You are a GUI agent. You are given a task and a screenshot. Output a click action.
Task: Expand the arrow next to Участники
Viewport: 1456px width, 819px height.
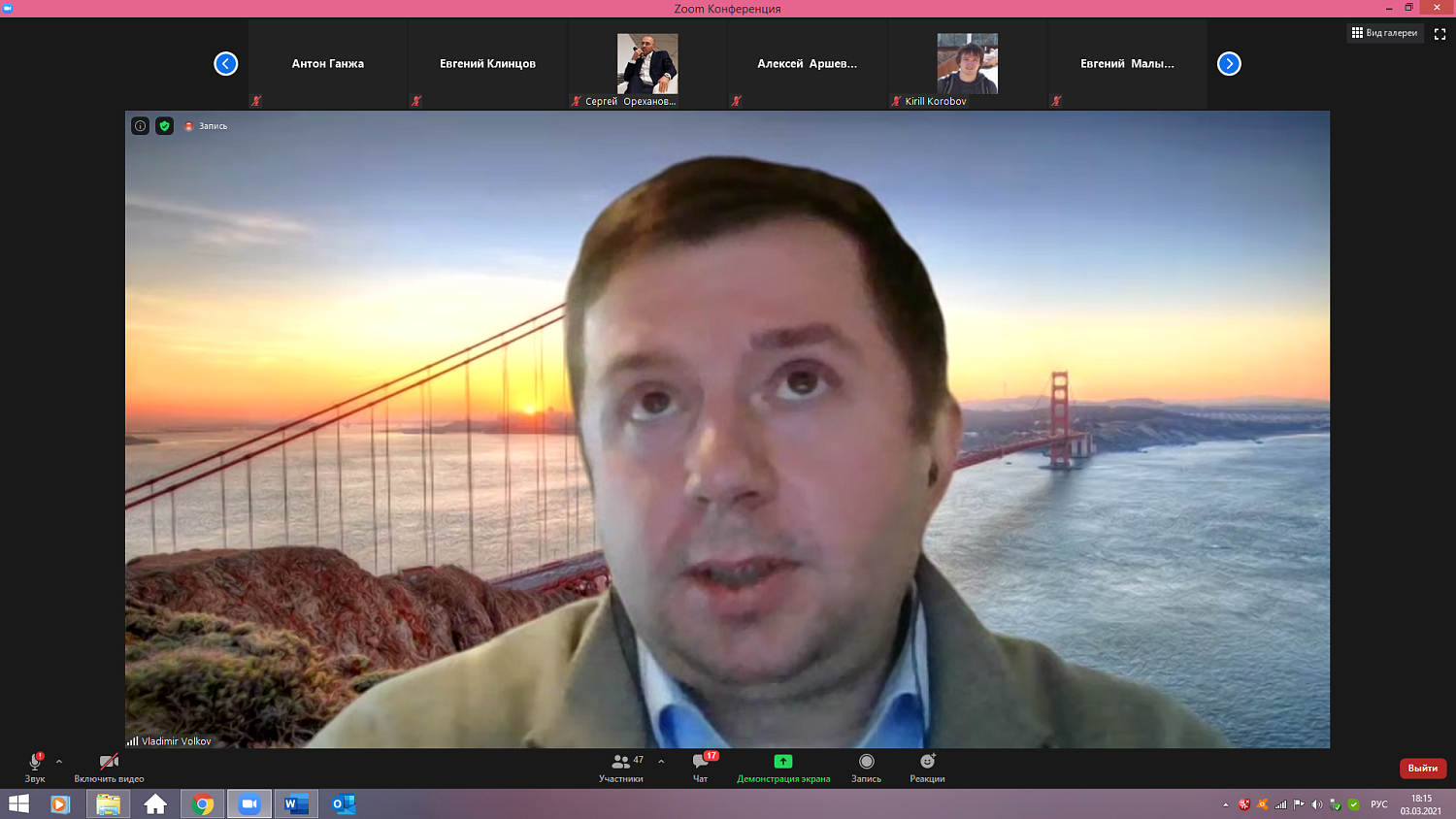661,762
